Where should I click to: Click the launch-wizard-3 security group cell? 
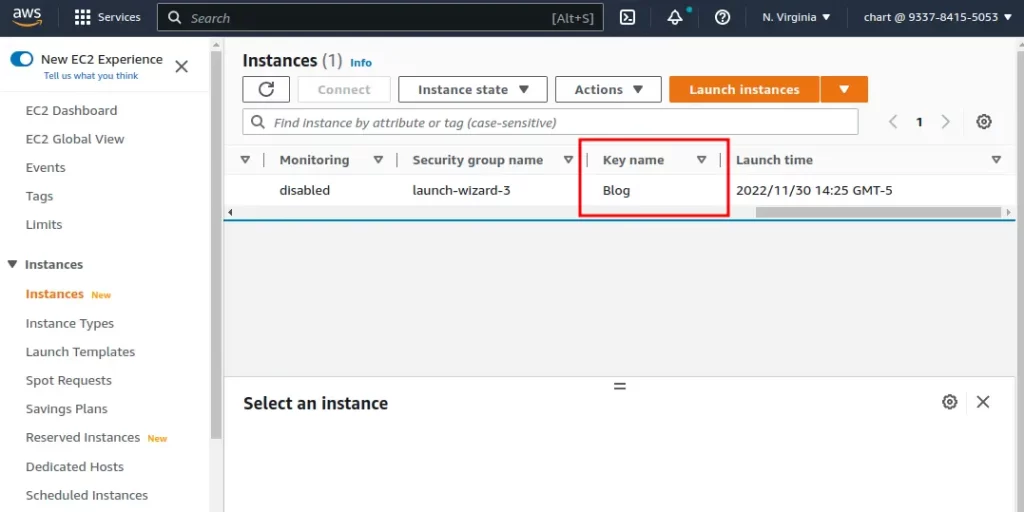(461, 191)
